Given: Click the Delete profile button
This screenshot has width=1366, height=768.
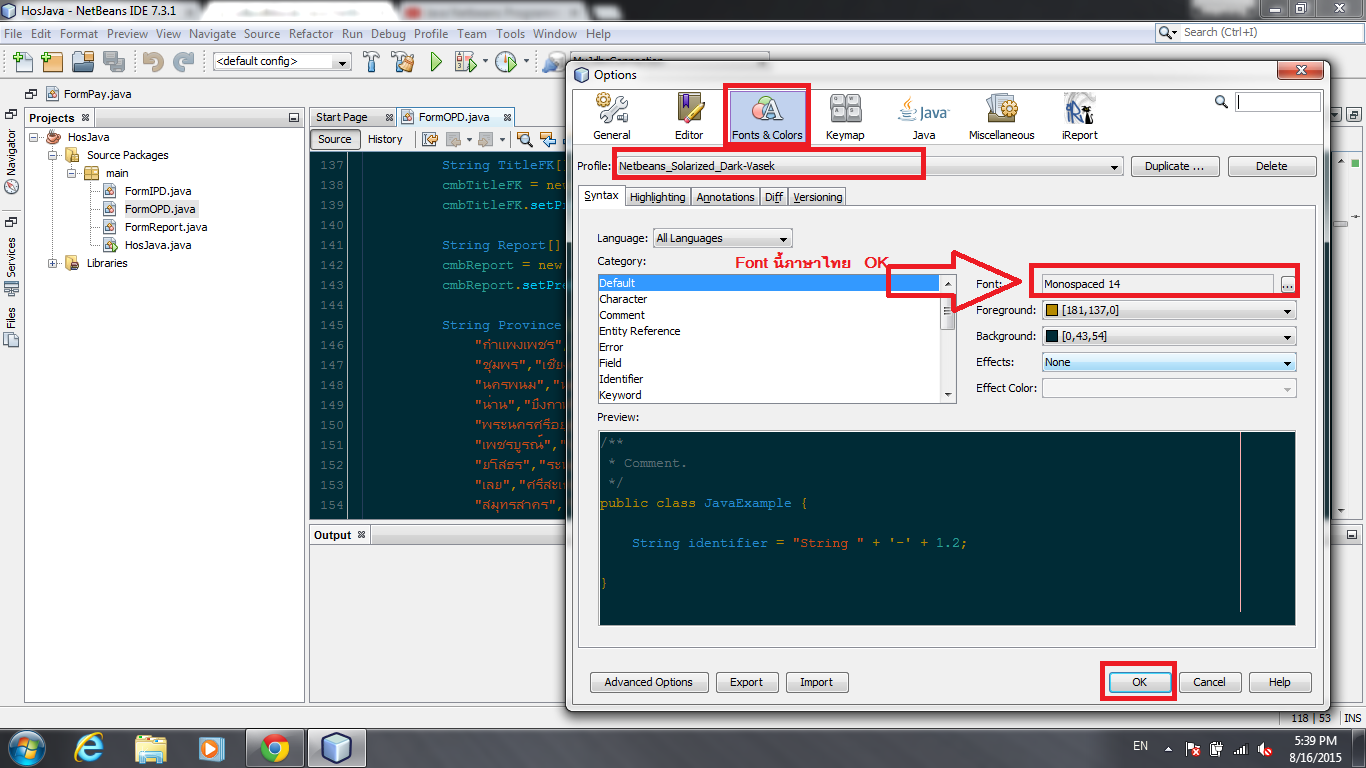Looking at the screenshot, I should (x=1272, y=166).
